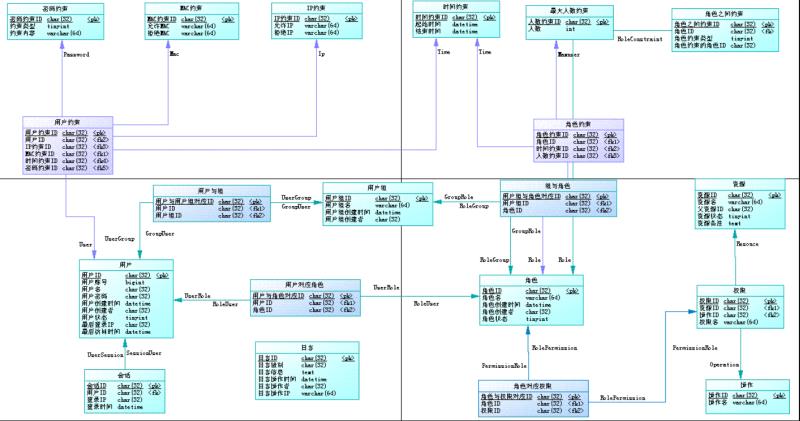Image resolution: width=800 pixels, height=421 pixels.
Task: Click the Operation relationship label
Action: point(724,365)
